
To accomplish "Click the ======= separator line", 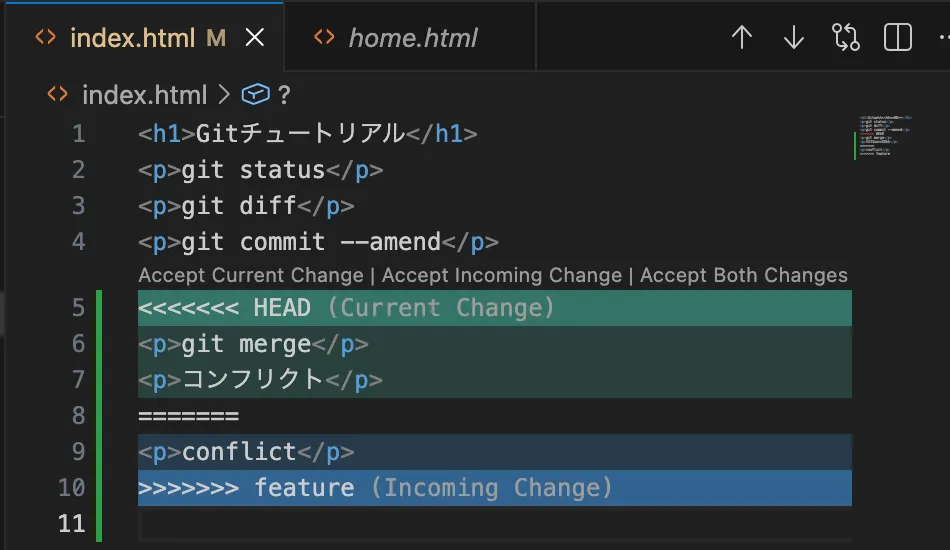I will 189,415.
